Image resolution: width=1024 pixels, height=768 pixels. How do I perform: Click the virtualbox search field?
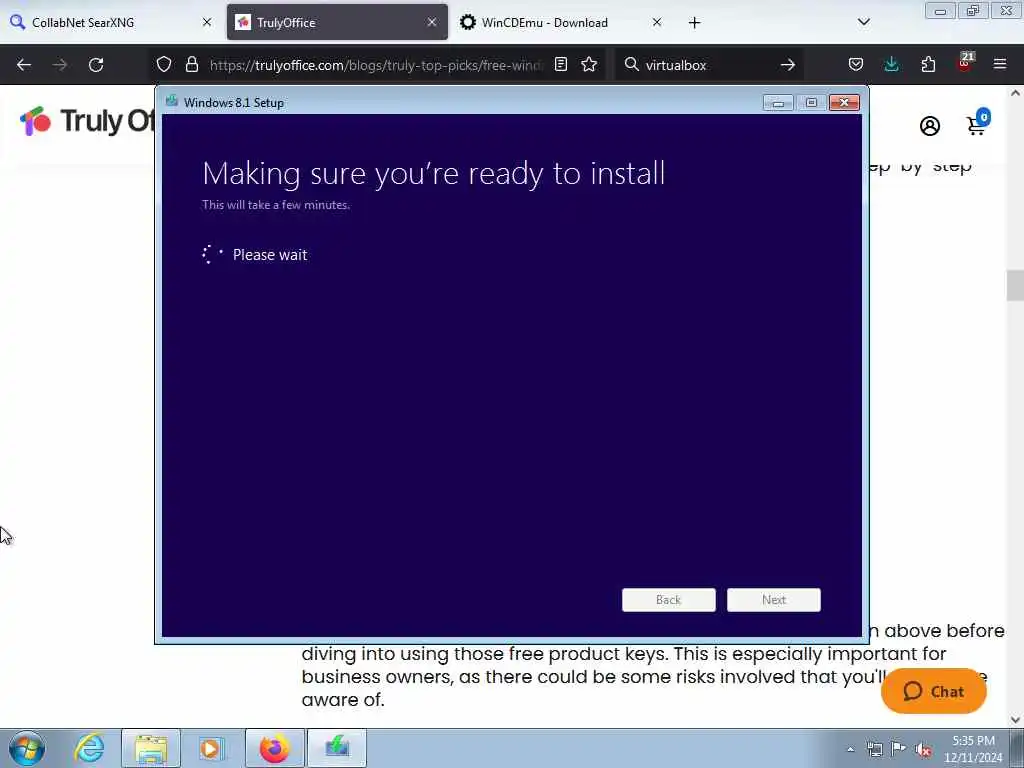[x=709, y=65]
